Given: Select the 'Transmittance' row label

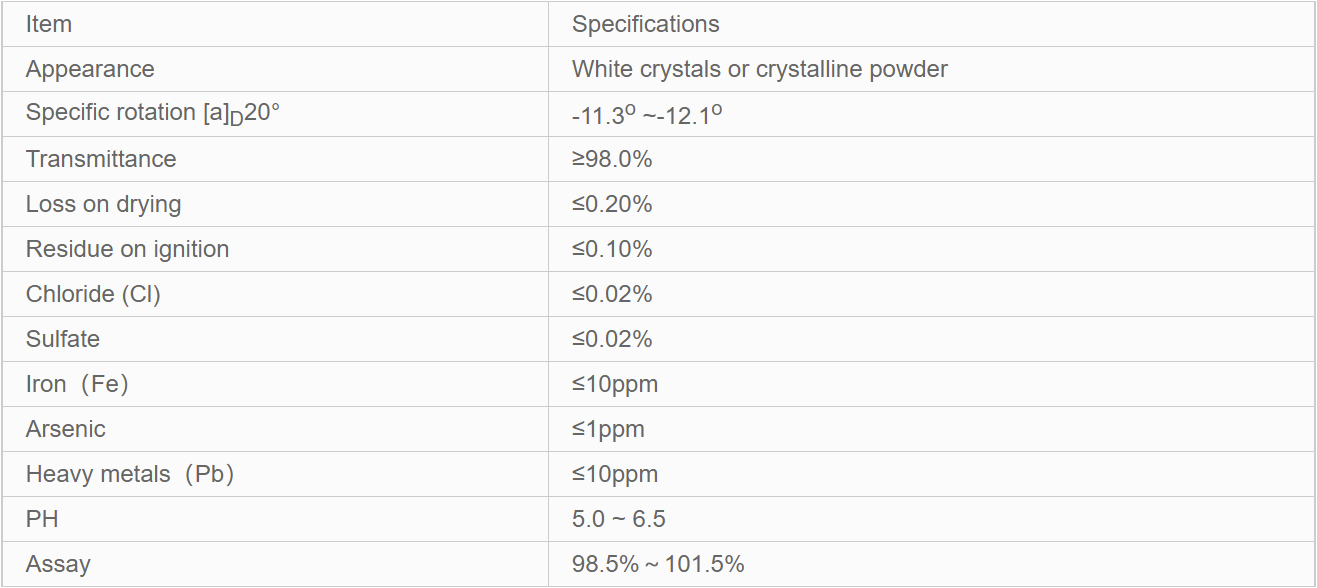Looking at the screenshot, I should point(101,159).
